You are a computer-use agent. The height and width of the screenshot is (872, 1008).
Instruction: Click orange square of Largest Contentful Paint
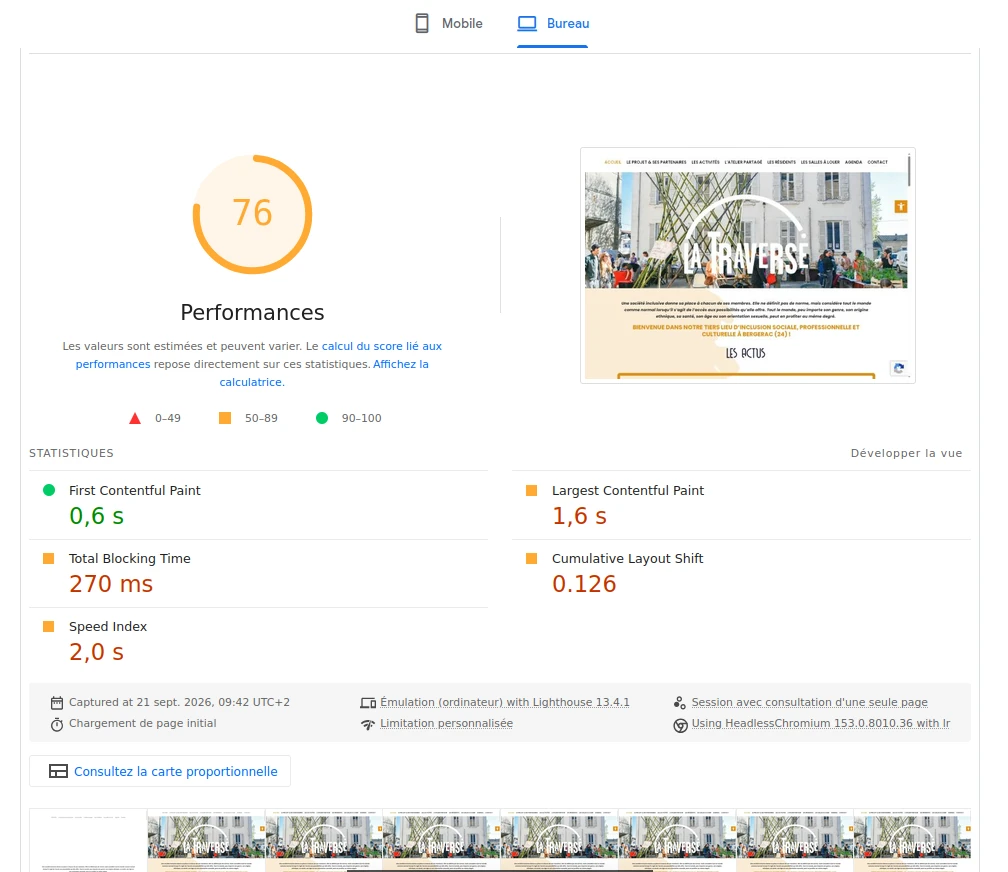532,491
